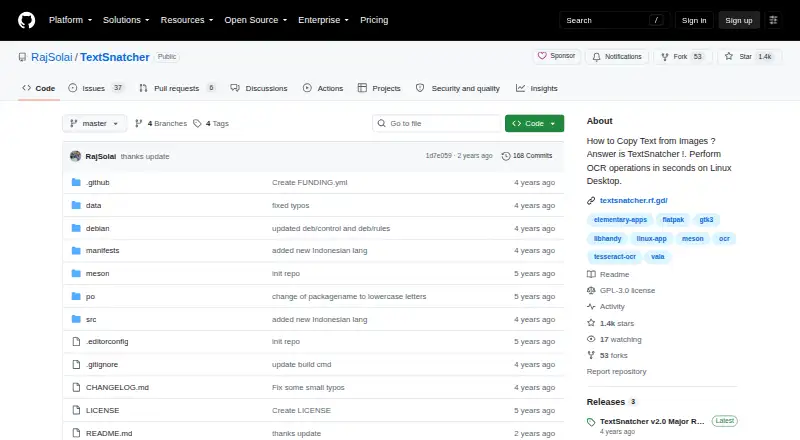Click Report repository link
Viewport: 800px width, 440px height.
(x=616, y=372)
